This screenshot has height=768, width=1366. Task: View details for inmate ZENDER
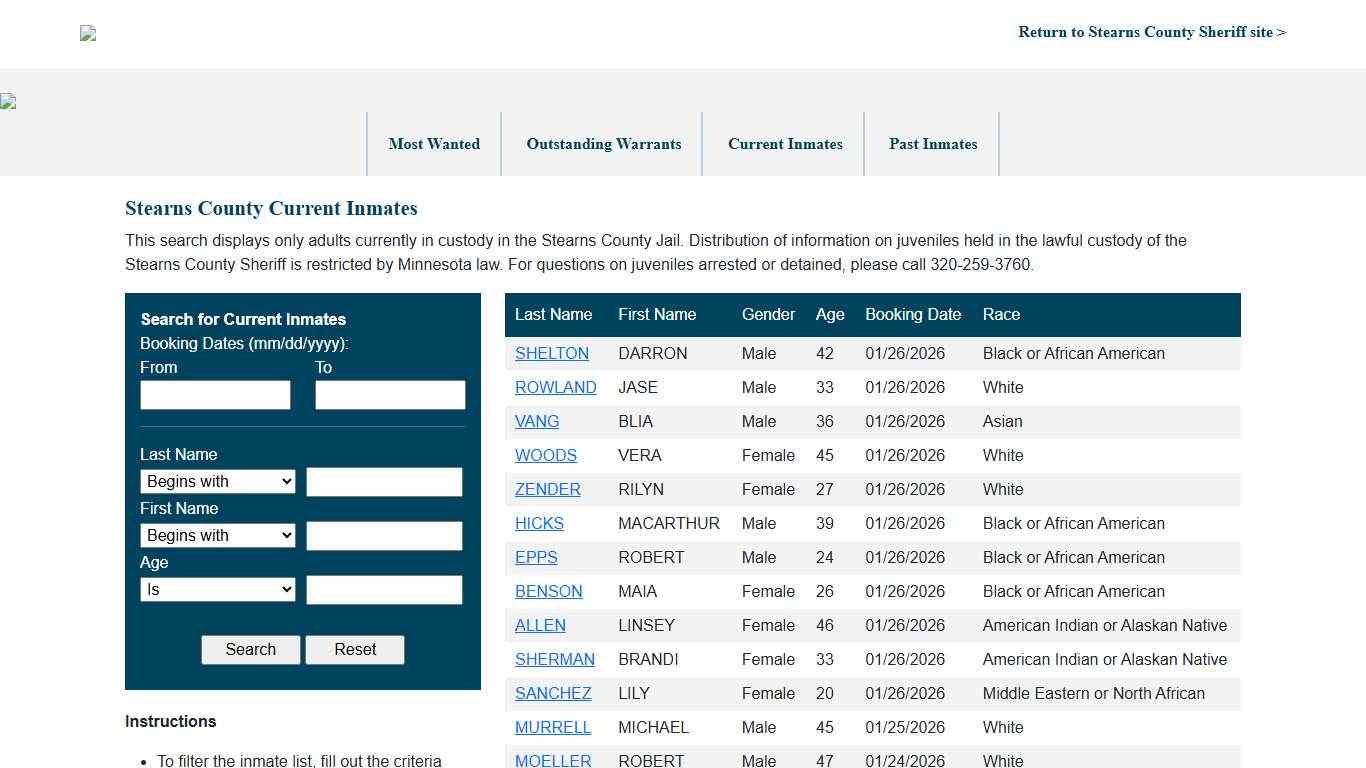tap(547, 489)
